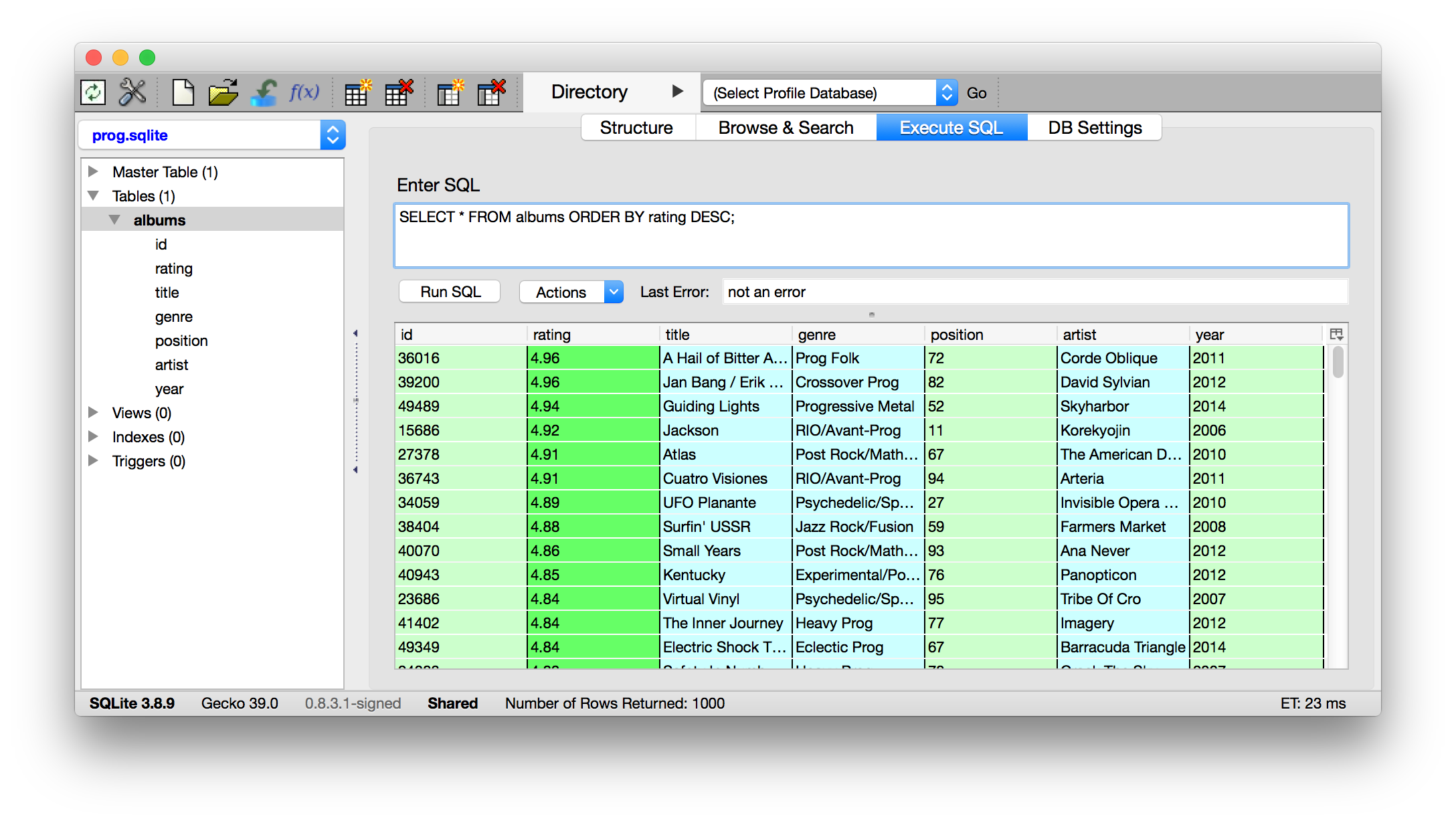Click the new database page icon
The image size is (1456, 823).
click(183, 92)
